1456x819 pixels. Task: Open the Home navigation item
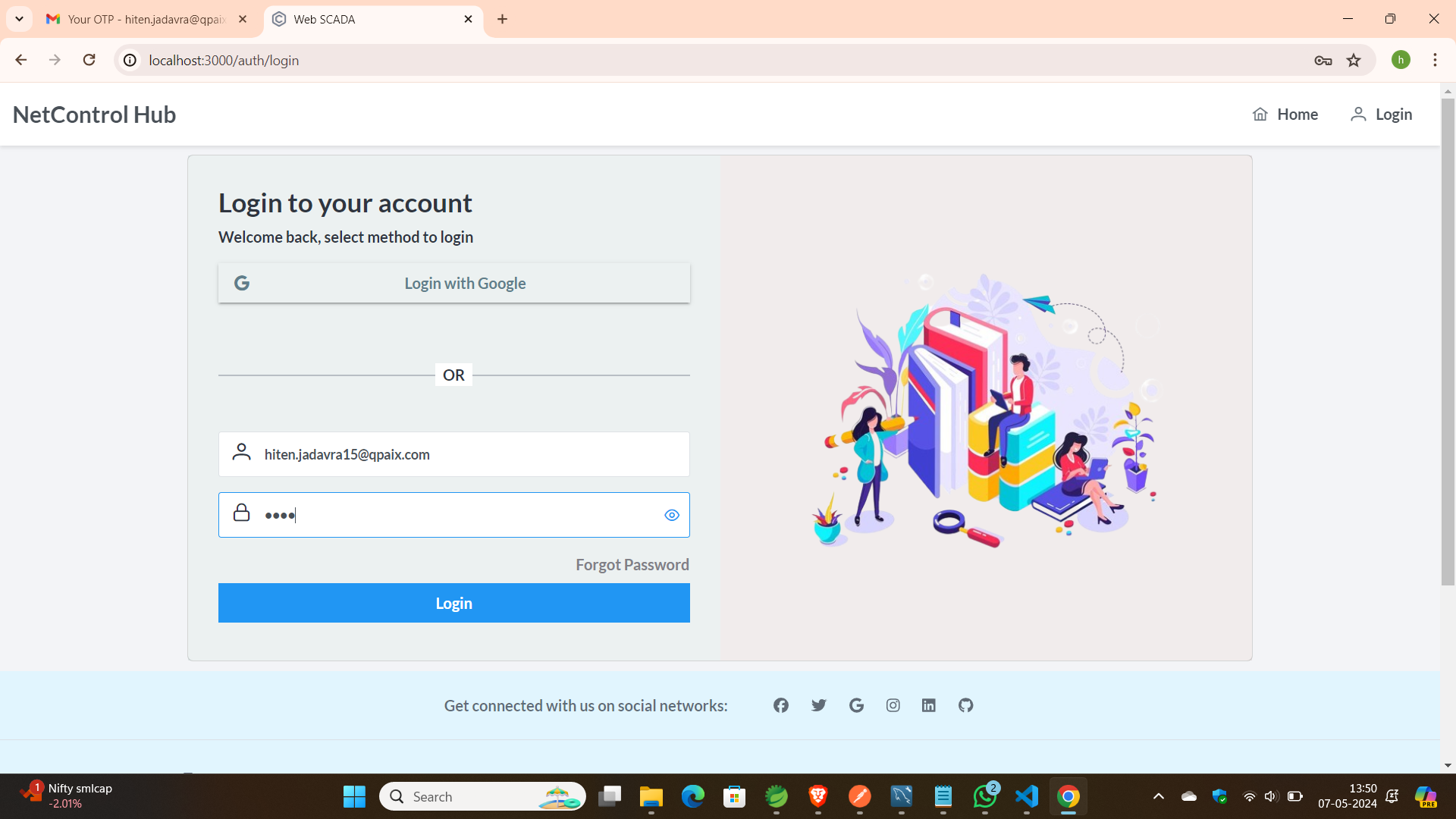coord(1285,115)
